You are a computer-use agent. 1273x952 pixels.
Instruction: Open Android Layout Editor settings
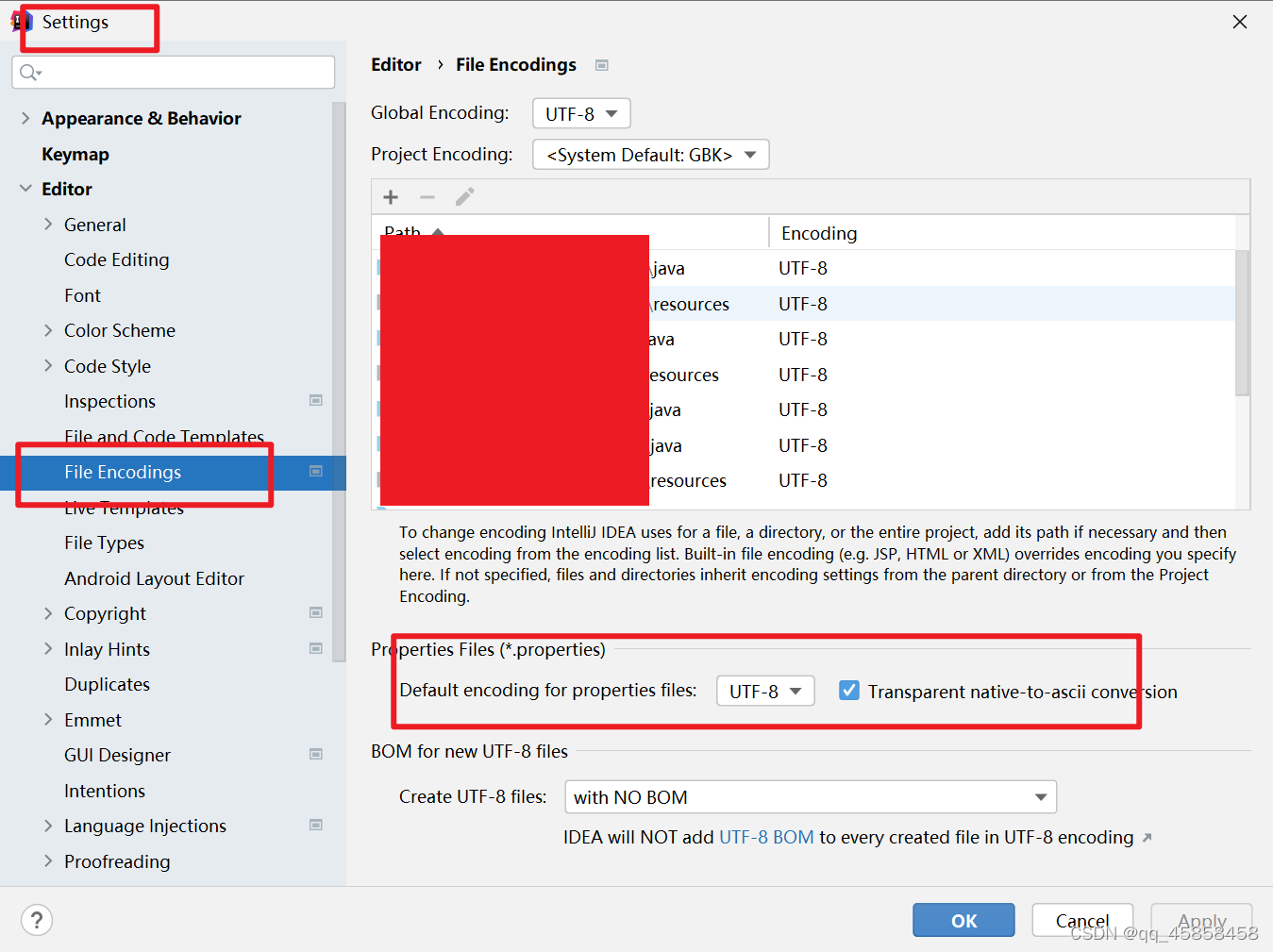[x=154, y=578]
